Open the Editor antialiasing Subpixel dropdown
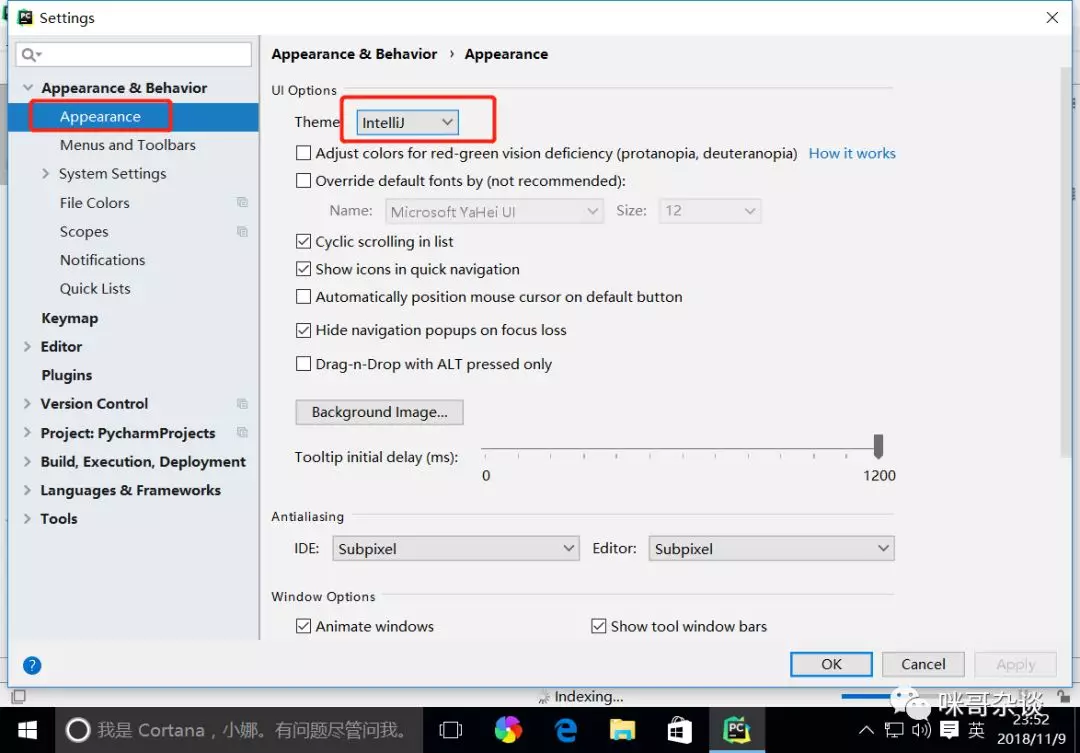This screenshot has width=1080, height=753. point(771,548)
